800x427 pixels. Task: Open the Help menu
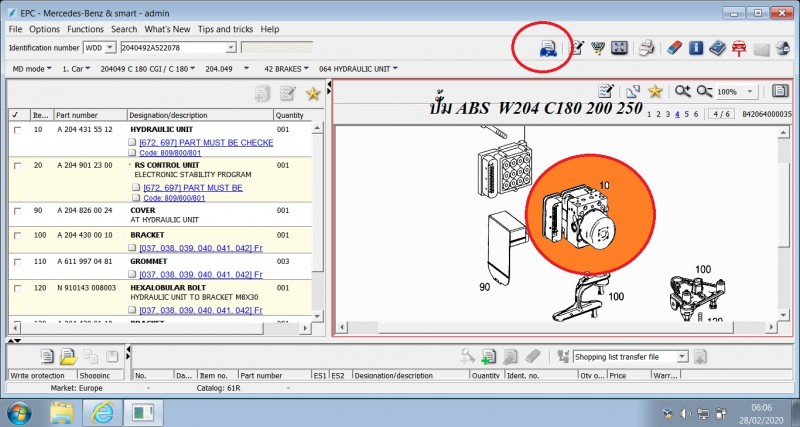click(270, 29)
